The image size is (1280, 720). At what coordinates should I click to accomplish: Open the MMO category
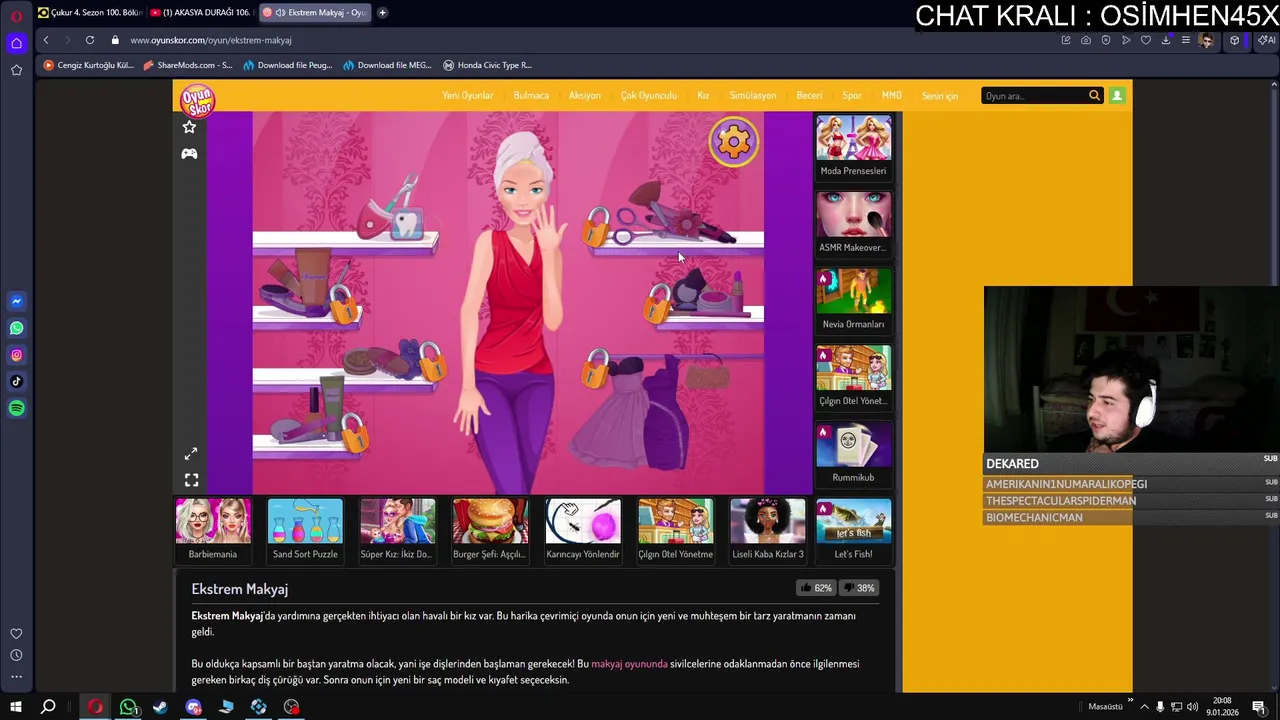[892, 96]
